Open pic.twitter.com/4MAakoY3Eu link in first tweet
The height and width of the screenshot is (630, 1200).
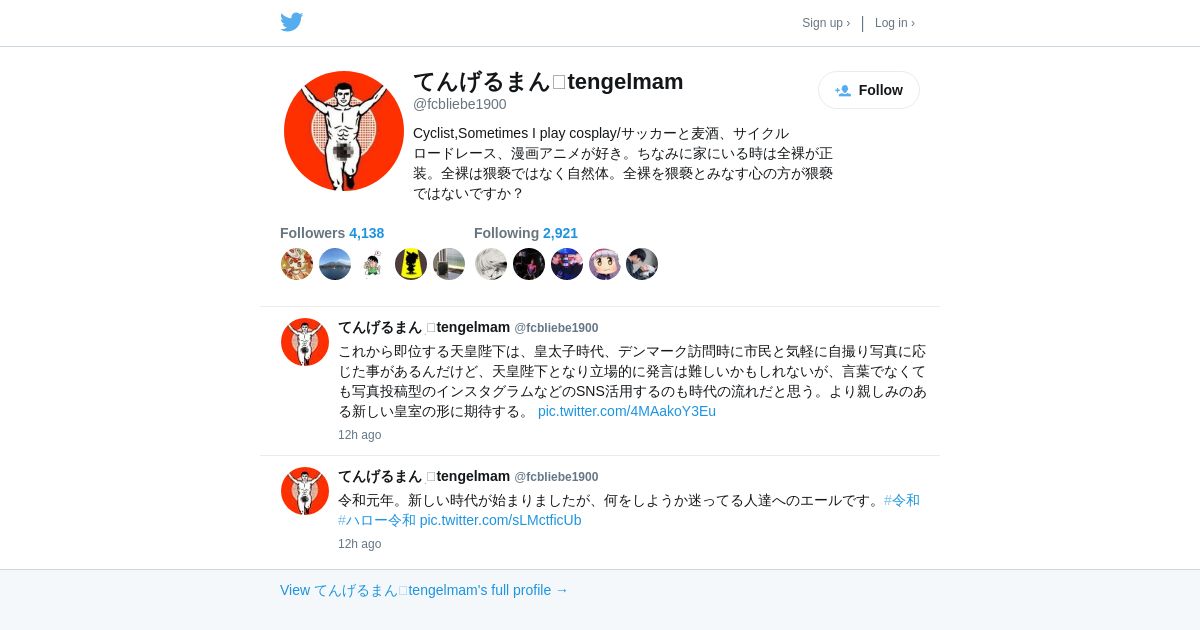pyautogui.click(x=627, y=411)
